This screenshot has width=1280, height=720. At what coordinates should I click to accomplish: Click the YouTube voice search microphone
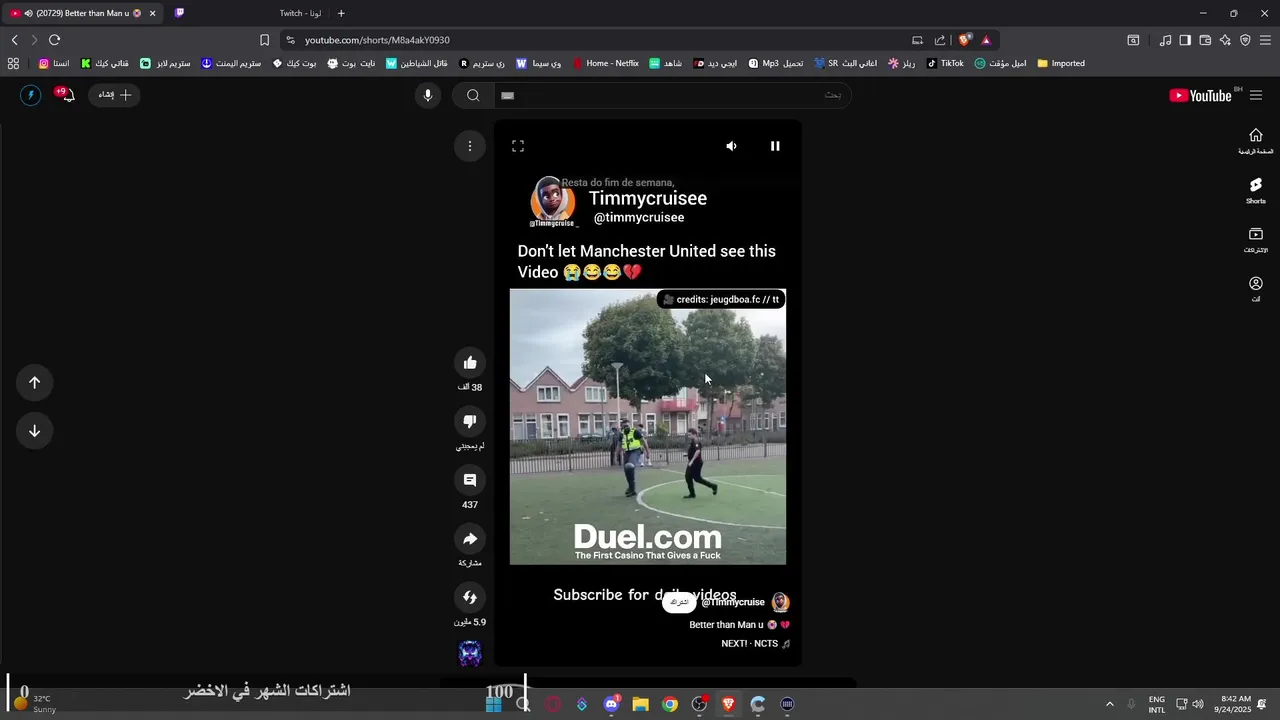coord(428,95)
